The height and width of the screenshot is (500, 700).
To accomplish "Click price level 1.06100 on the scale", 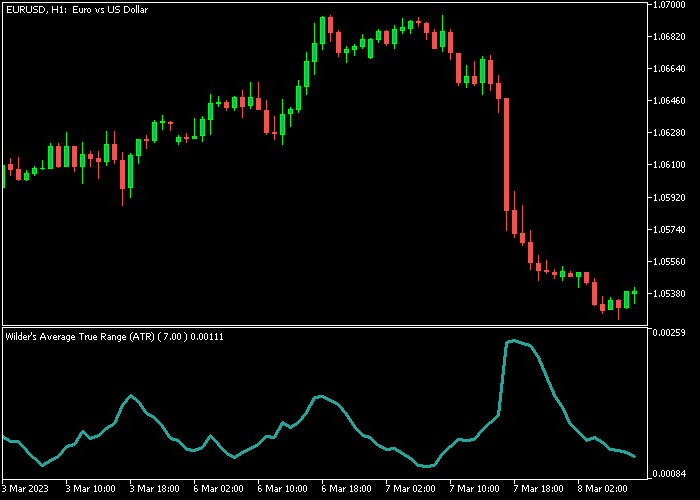I will point(669,165).
